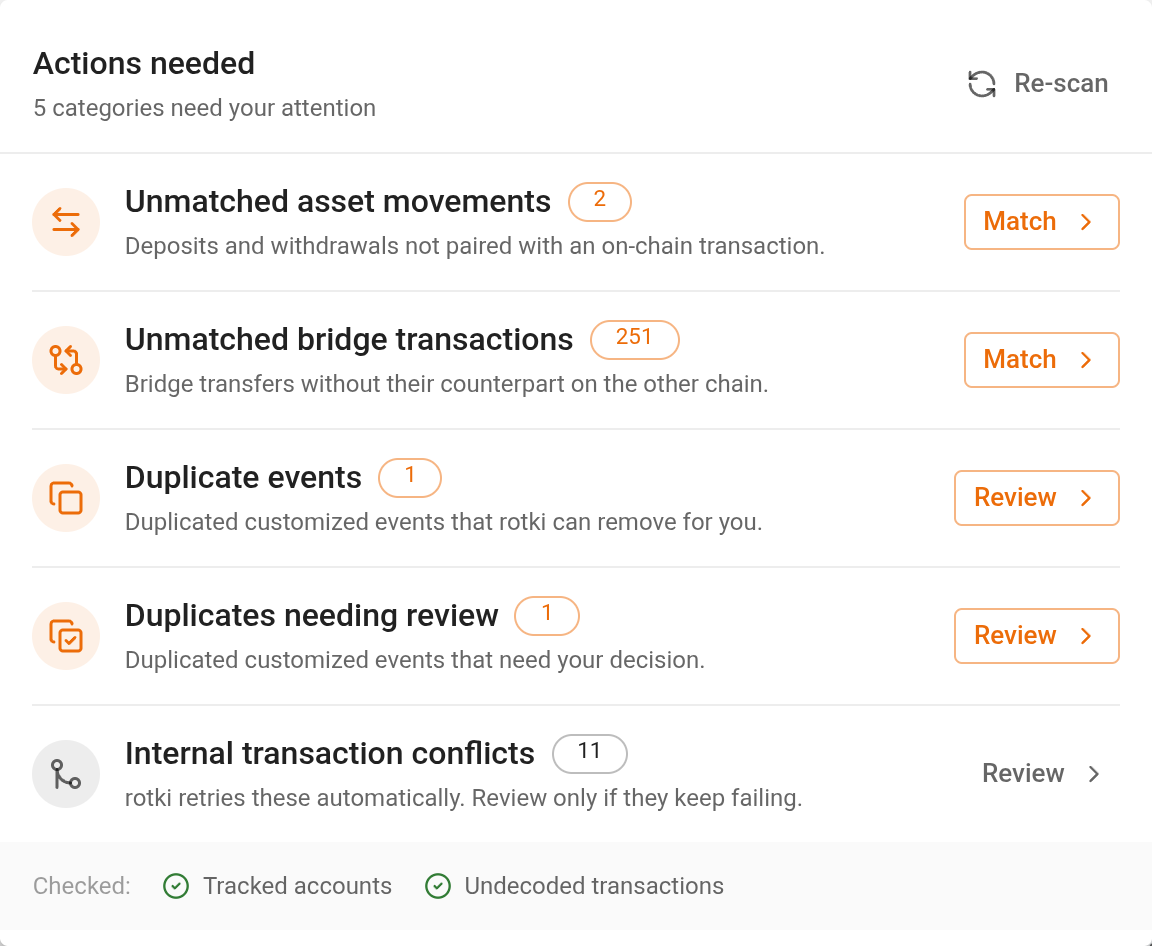Viewport: 1152px width, 946px height.
Task: Click the count badge showing 11
Action: [x=590, y=754]
